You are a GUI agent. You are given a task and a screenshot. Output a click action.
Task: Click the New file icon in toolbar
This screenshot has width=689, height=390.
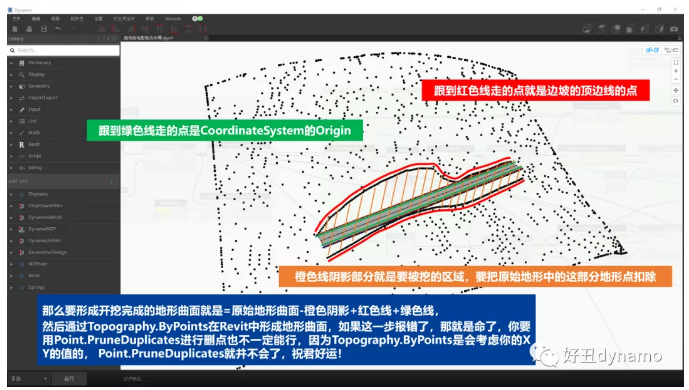(x=15, y=29)
